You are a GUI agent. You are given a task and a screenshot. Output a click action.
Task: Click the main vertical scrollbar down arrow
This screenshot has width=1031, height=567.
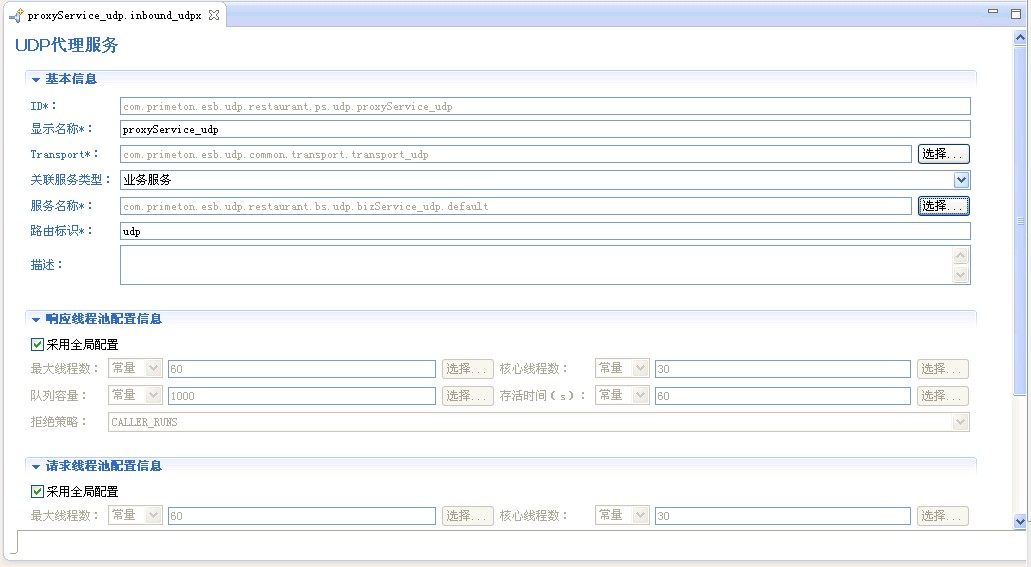[x=1020, y=521]
